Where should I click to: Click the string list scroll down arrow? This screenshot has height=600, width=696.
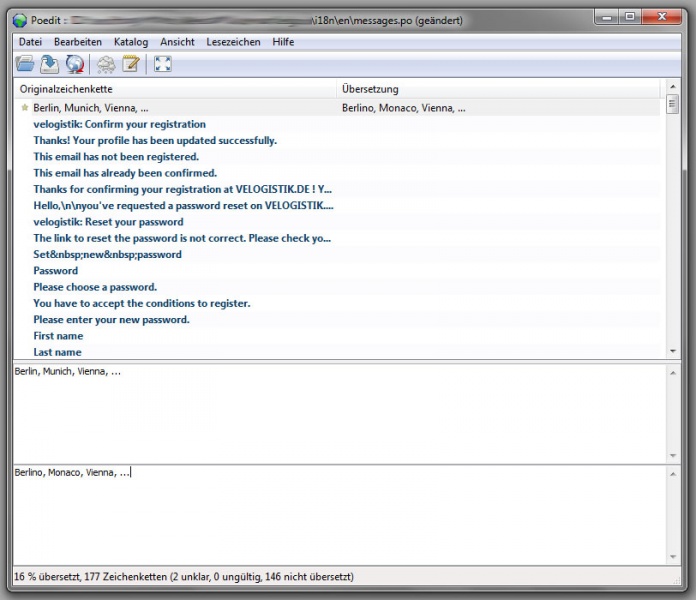click(x=672, y=351)
